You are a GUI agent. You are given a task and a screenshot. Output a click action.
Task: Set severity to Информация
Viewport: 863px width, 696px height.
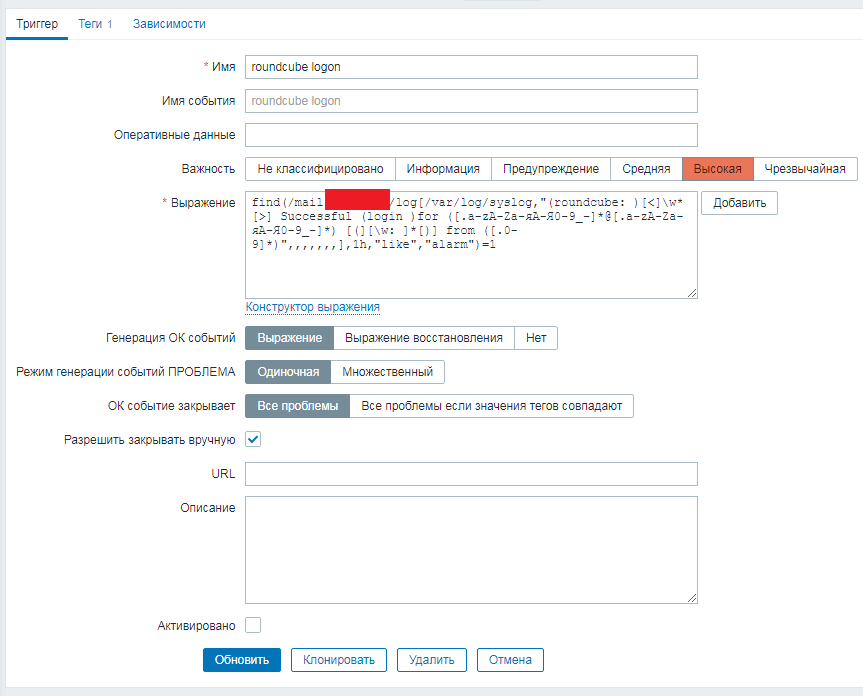point(443,169)
